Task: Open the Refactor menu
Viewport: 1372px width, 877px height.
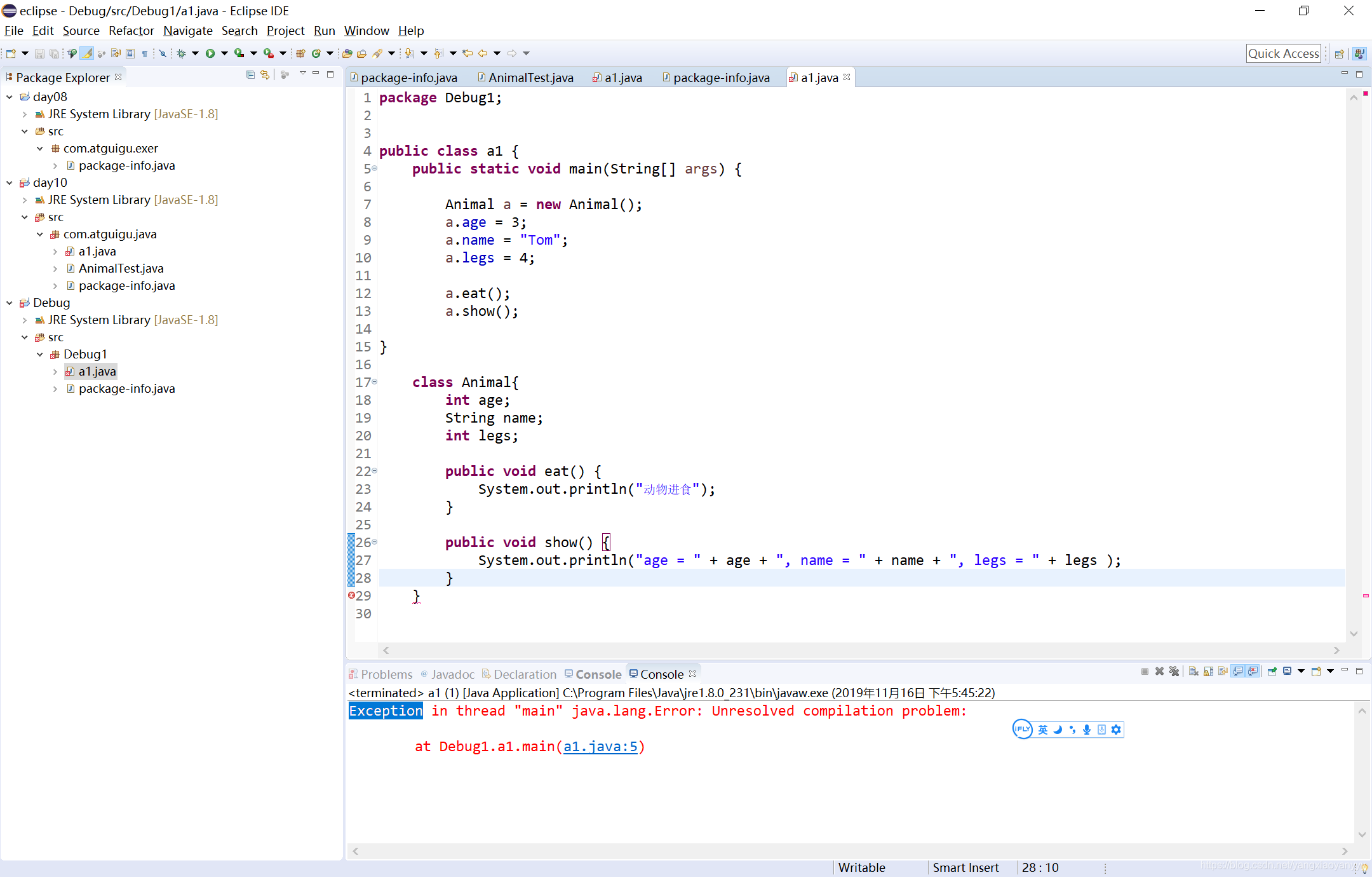Action: point(131,31)
